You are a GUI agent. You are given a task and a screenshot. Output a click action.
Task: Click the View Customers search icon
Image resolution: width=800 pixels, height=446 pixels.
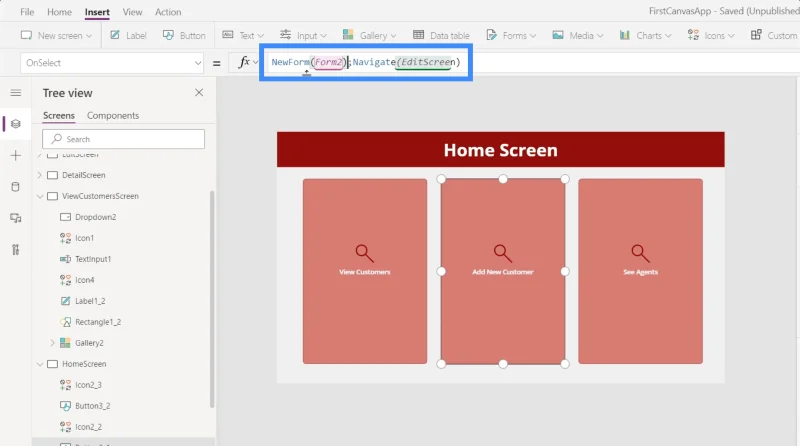pyautogui.click(x=364, y=253)
